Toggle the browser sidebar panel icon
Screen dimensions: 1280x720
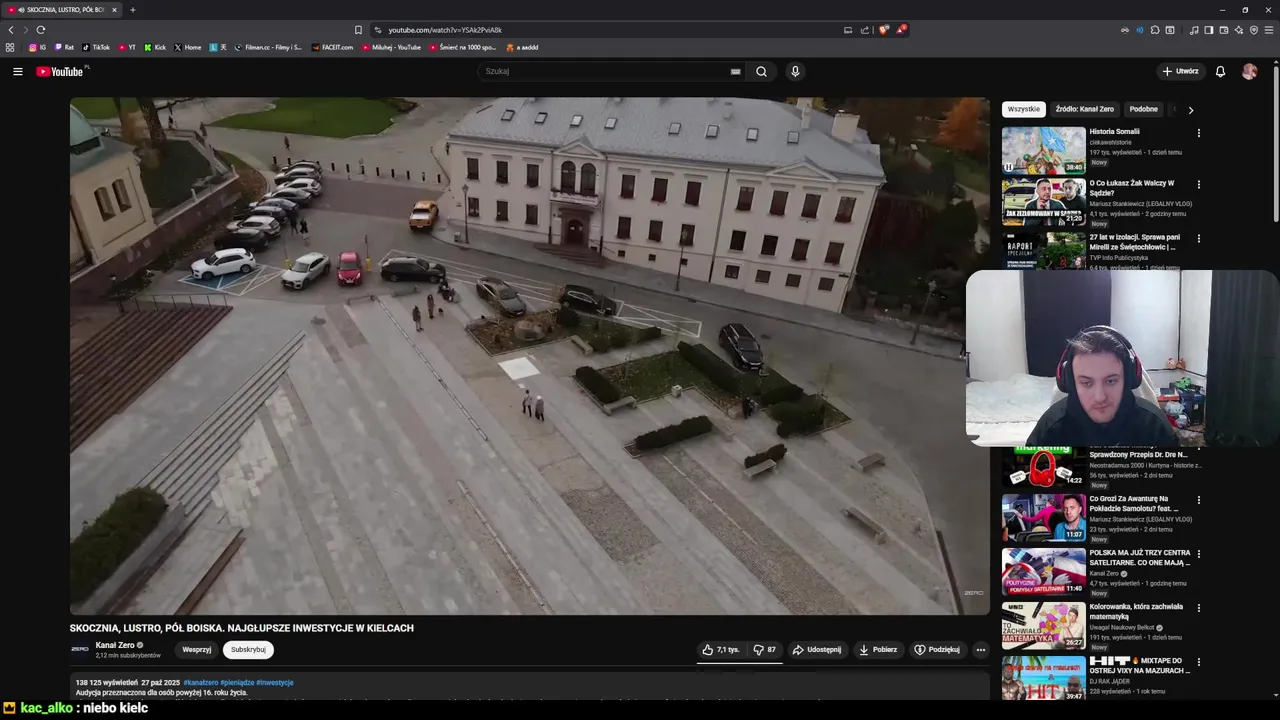1209,30
